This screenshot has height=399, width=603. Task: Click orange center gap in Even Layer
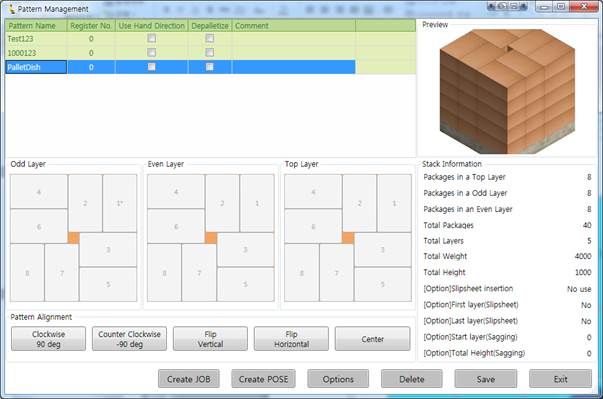pyautogui.click(x=211, y=238)
